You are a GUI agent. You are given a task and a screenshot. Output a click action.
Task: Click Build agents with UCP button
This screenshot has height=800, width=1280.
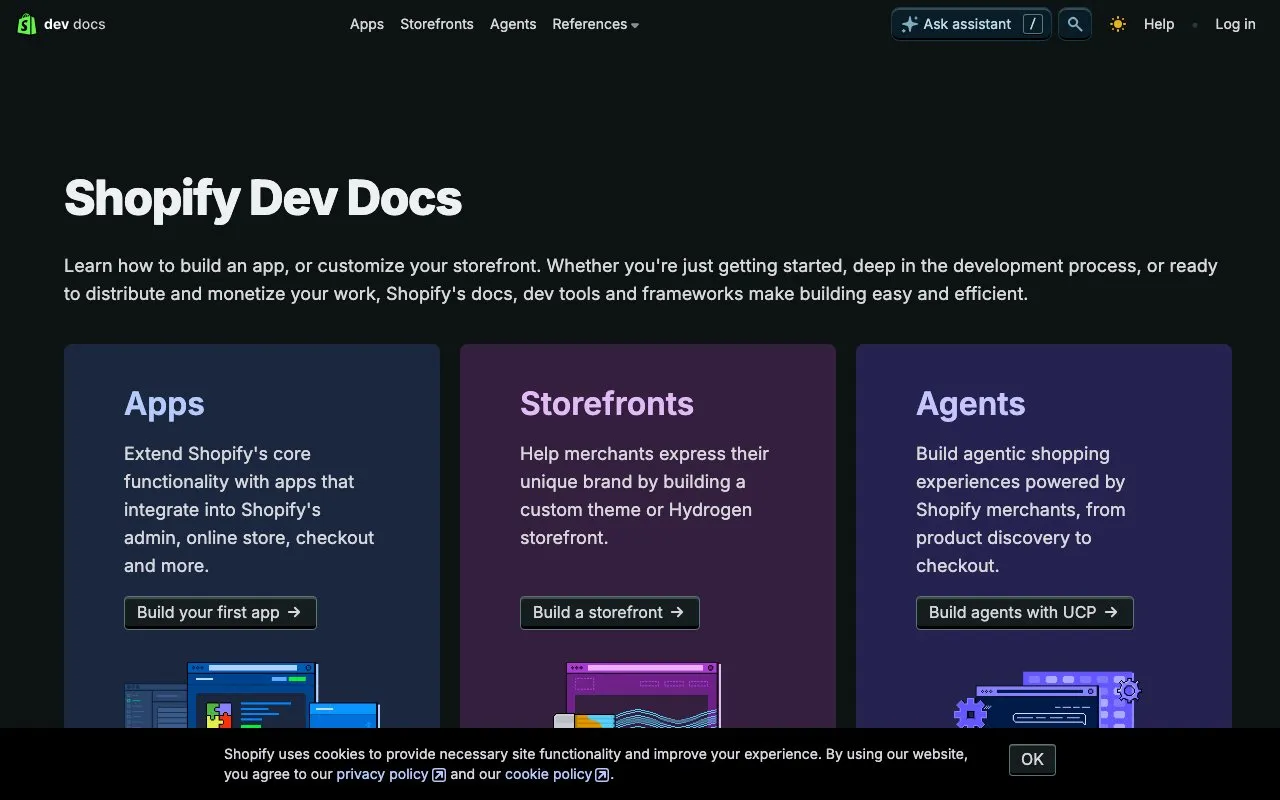(1025, 613)
